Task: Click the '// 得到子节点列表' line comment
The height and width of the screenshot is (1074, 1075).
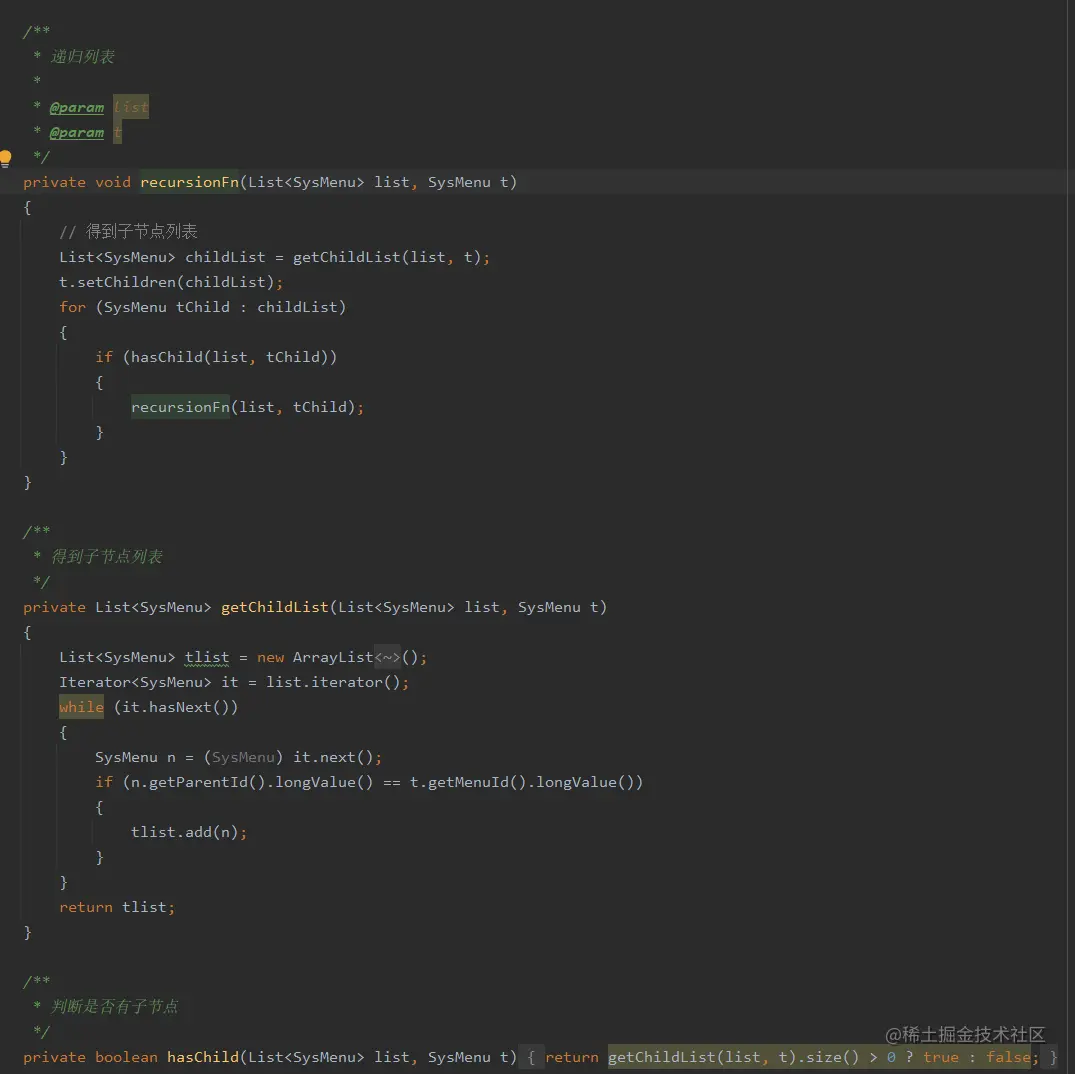Action: click(x=128, y=232)
